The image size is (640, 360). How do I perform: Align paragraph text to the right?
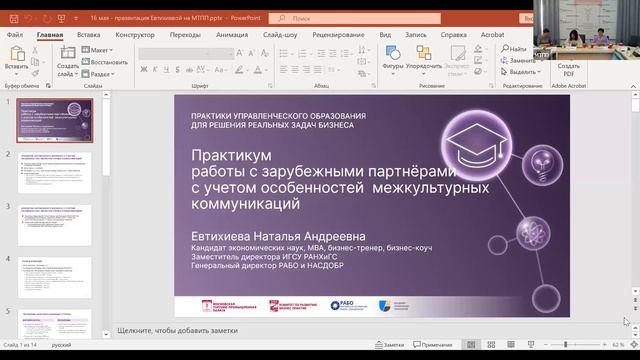coord(306,70)
